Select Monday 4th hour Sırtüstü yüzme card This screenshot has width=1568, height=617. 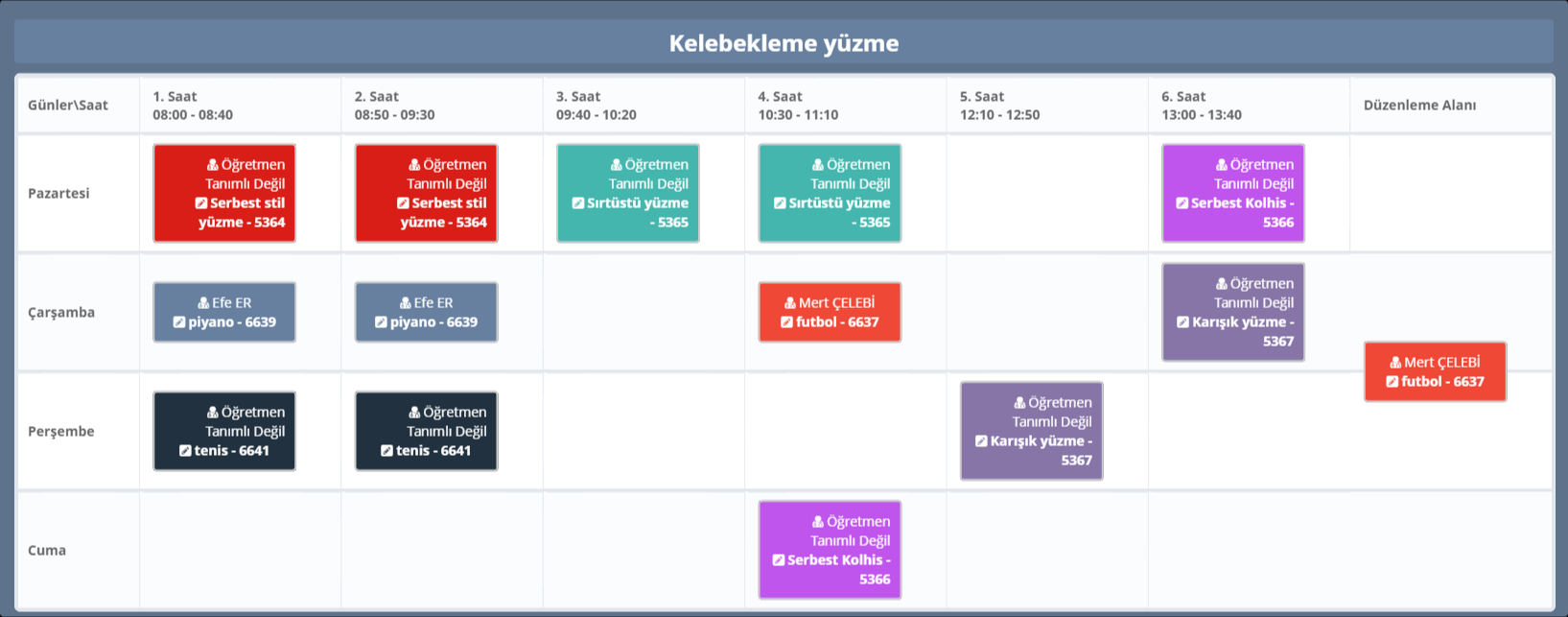coord(830,193)
